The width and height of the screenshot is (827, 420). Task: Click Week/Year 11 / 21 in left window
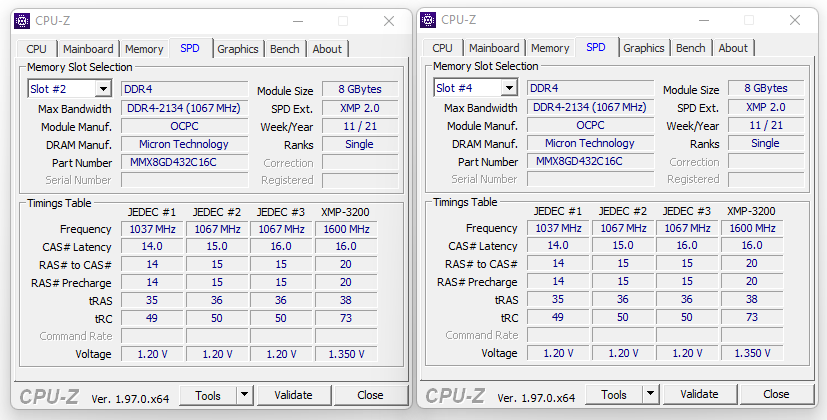pos(360,126)
